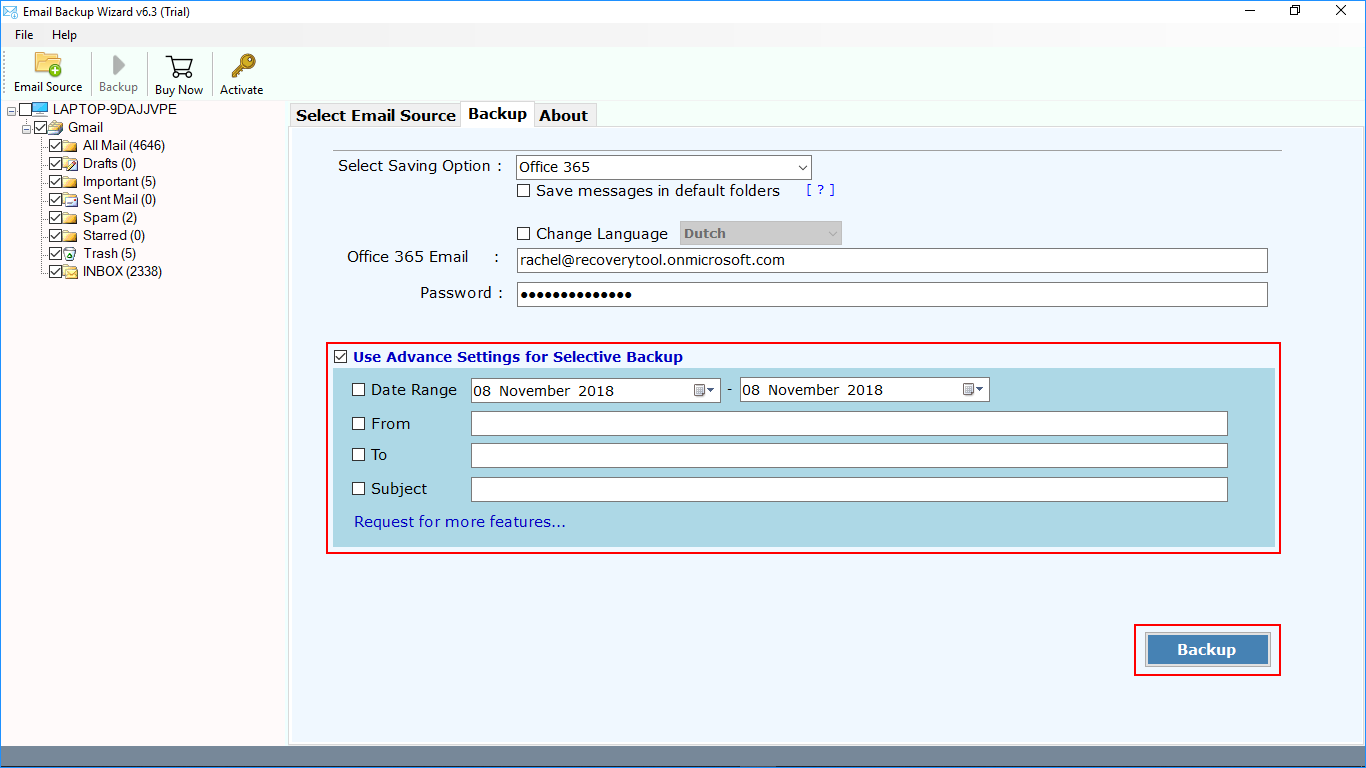Uncheck the All Mail (4646) checkbox
This screenshot has height=768, width=1366.
coord(56,145)
